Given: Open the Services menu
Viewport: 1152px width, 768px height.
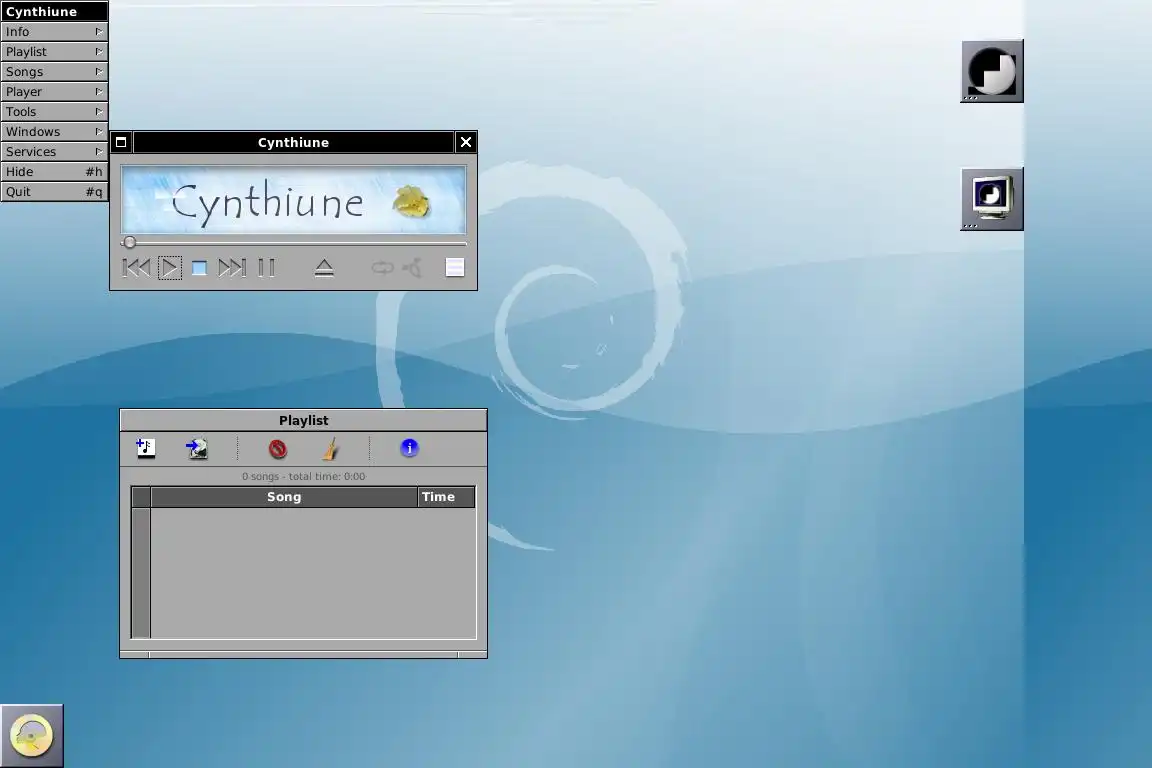Looking at the screenshot, I should click(x=54, y=151).
